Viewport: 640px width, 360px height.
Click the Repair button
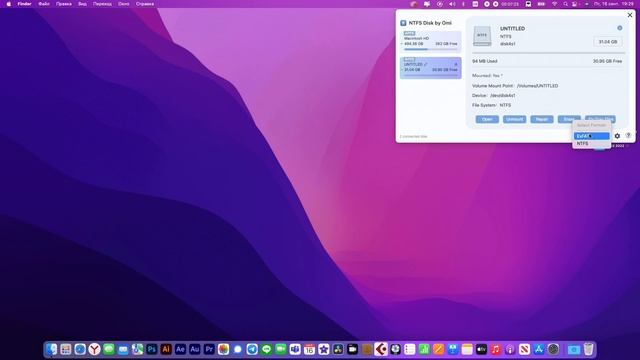coord(542,119)
